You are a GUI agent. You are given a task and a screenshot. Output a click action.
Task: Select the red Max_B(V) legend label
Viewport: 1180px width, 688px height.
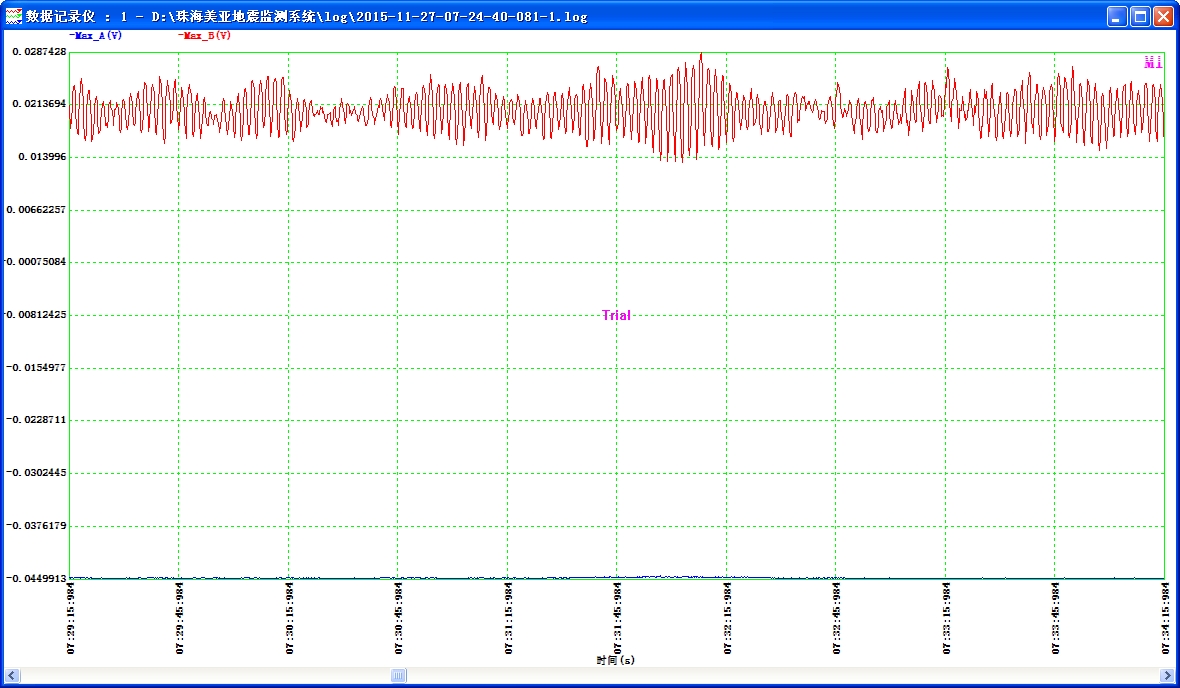[x=205, y=35]
